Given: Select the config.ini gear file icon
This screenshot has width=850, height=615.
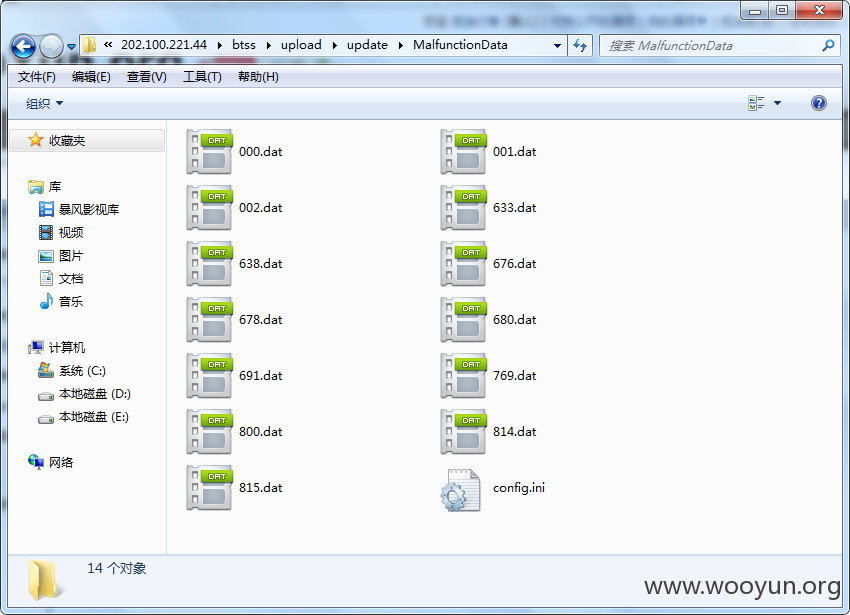Looking at the screenshot, I should click(x=461, y=490).
